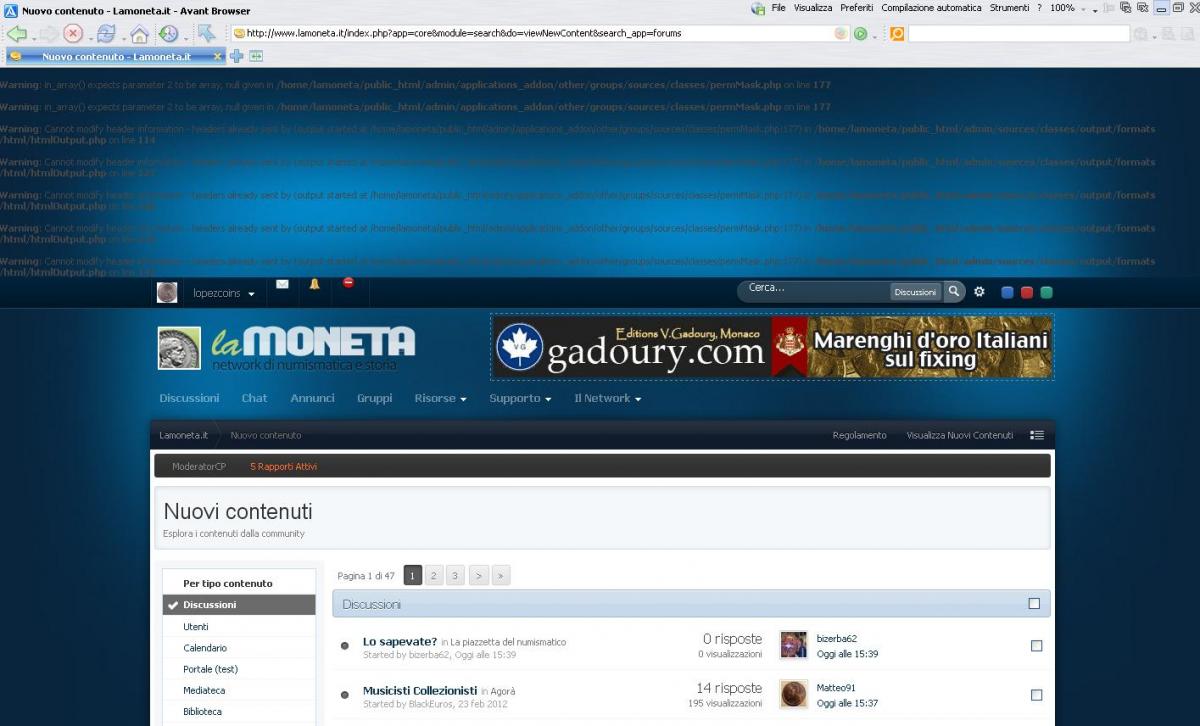The image size is (1200, 726).
Task: Tick the checkbox for 'Lo sapevate?' topic
Action: [1036, 646]
